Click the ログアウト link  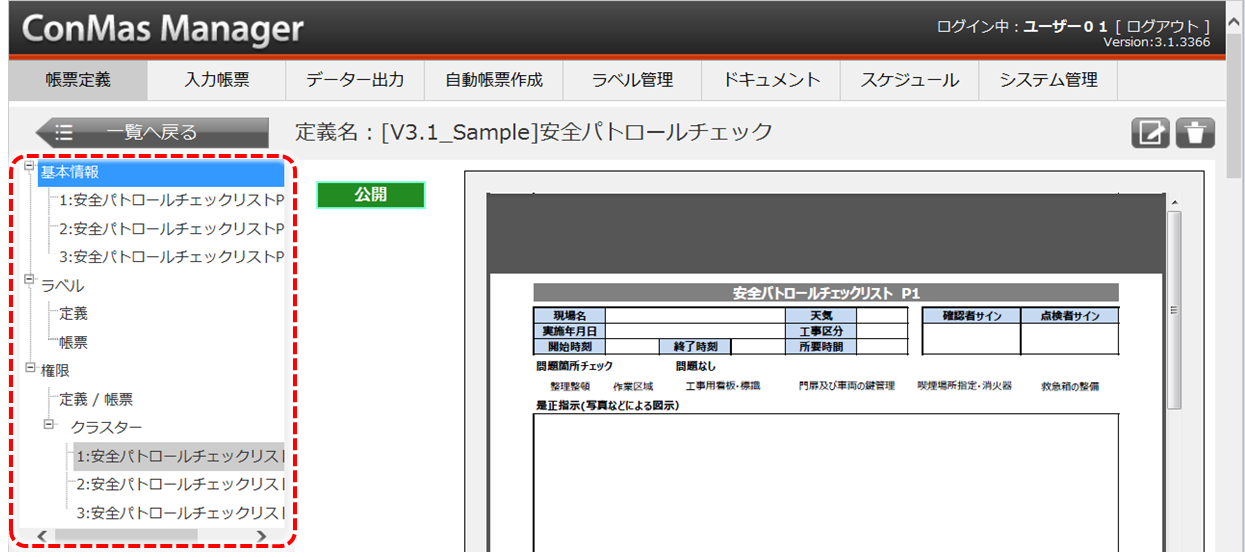(x=1167, y=27)
